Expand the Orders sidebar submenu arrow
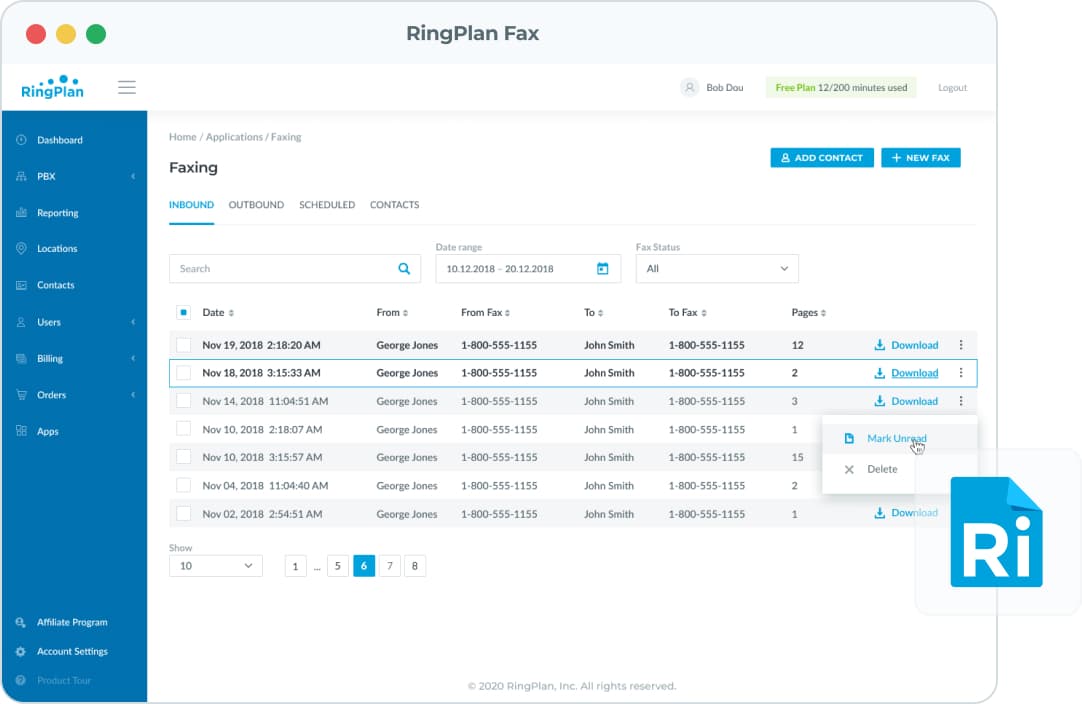 click(133, 395)
